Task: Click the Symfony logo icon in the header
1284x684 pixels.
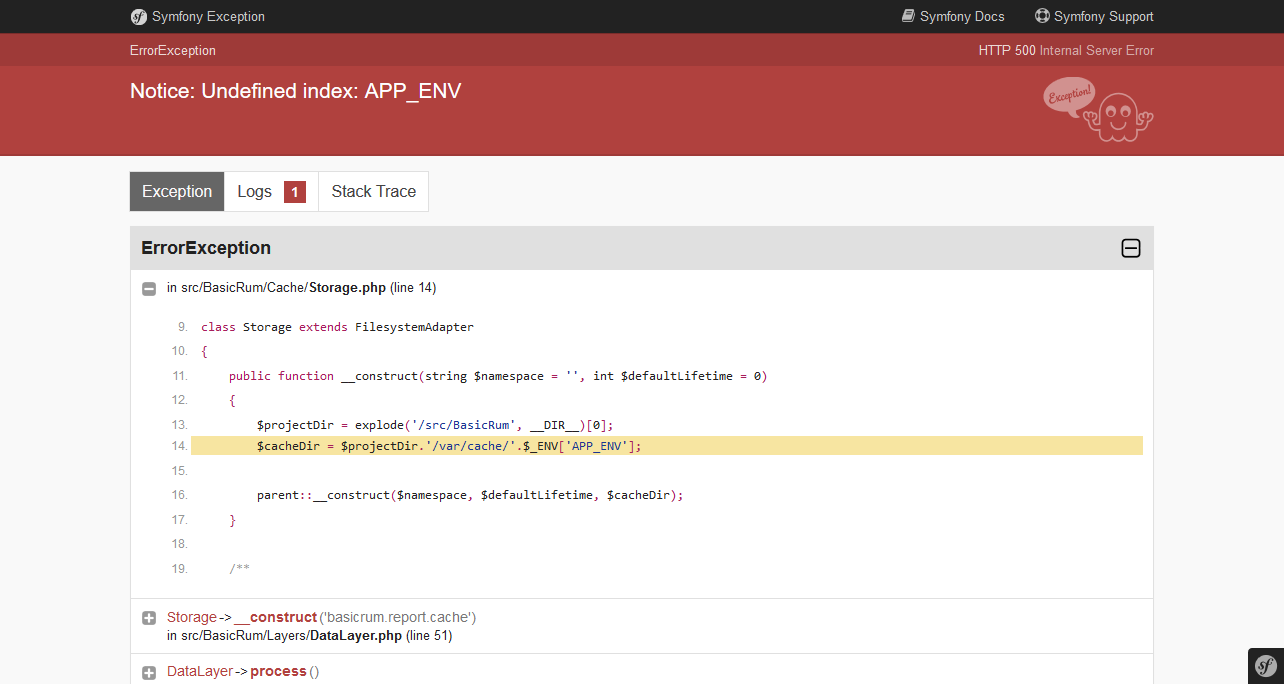Action: pos(137,16)
